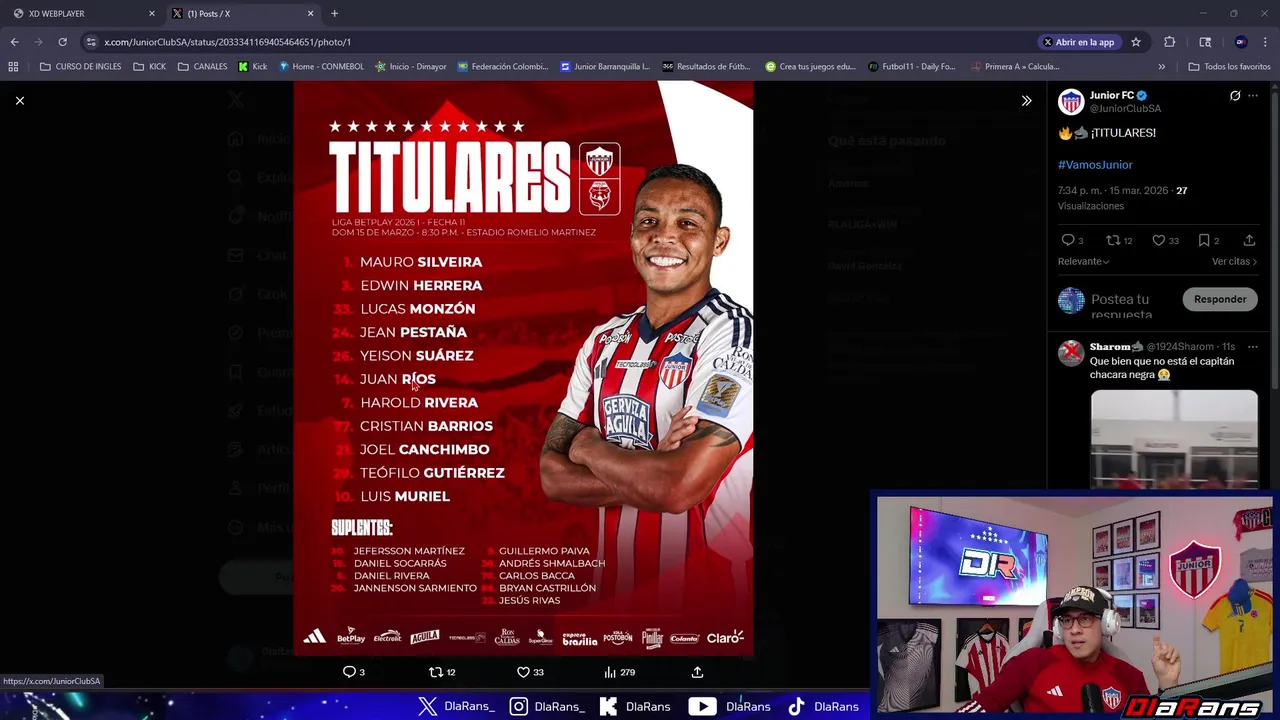Viewport: 1280px width, 720px height.
Task: Click the heart icon below the photo
Action: coord(523,672)
